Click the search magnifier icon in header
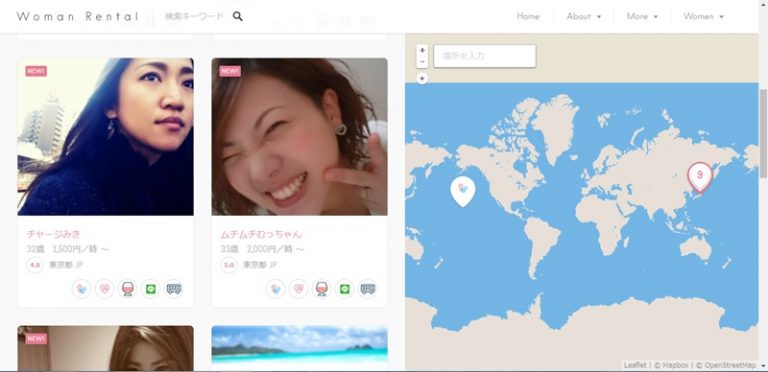768x372 pixels. click(238, 16)
